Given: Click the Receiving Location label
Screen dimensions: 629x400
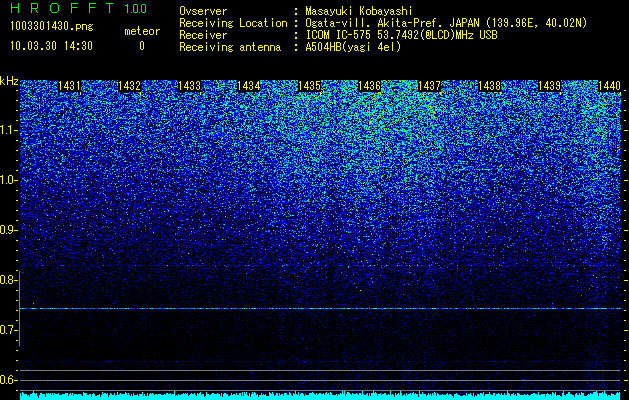Looking at the screenshot, I should coord(233,23).
